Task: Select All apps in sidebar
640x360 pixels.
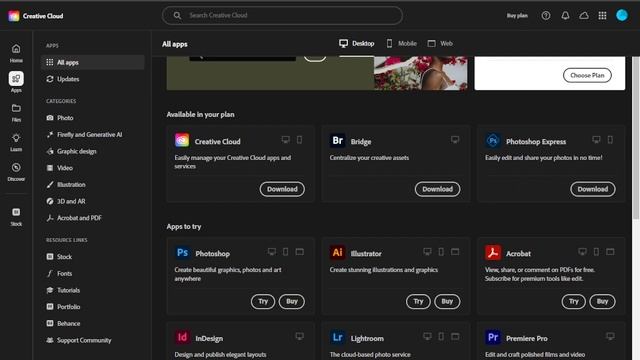Action: click(93, 62)
